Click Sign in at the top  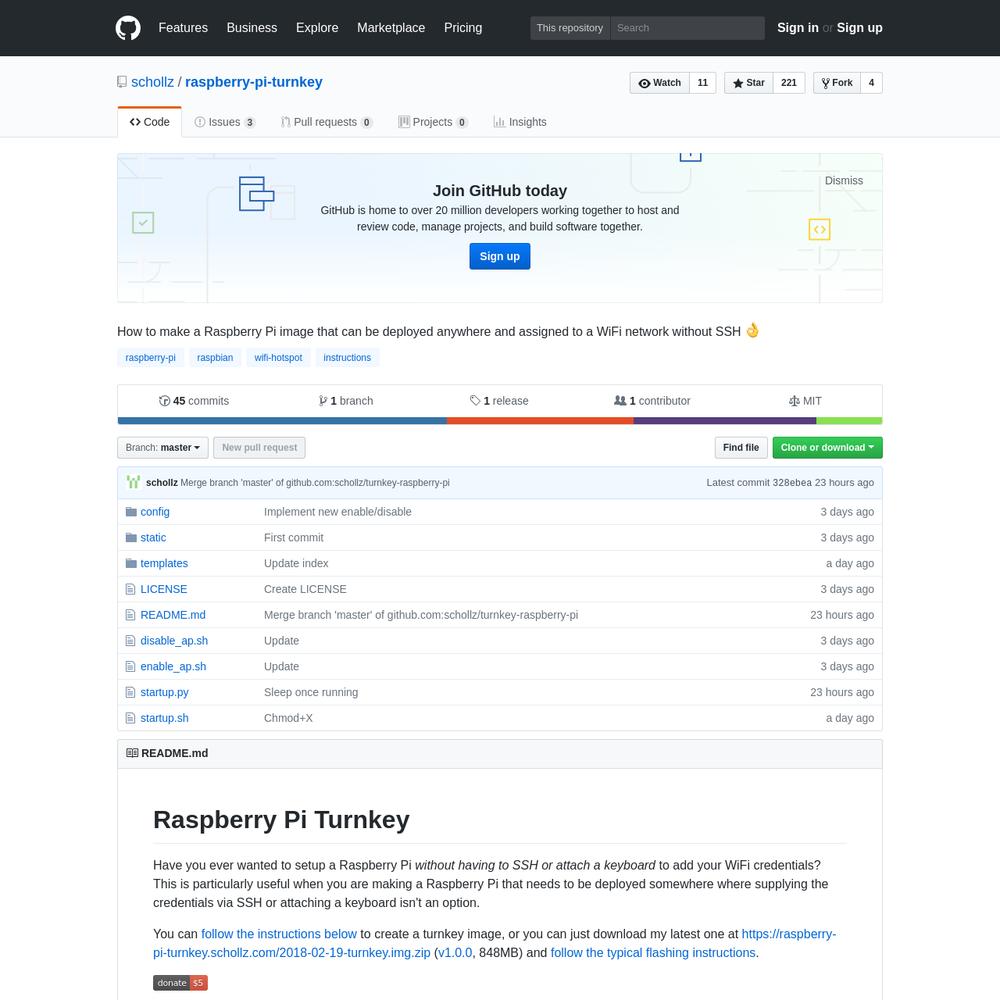pos(797,28)
